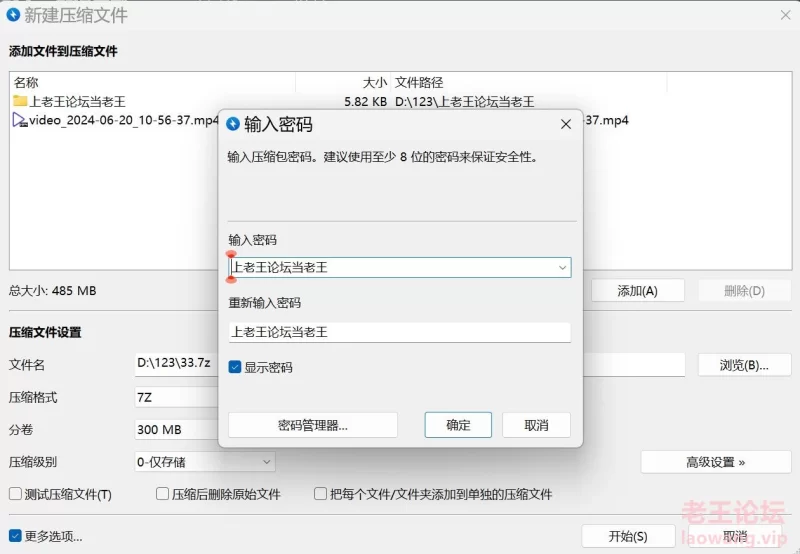Click the 总大小: 485 MB text
The height and width of the screenshot is (554, 800).
click(53, 291)
